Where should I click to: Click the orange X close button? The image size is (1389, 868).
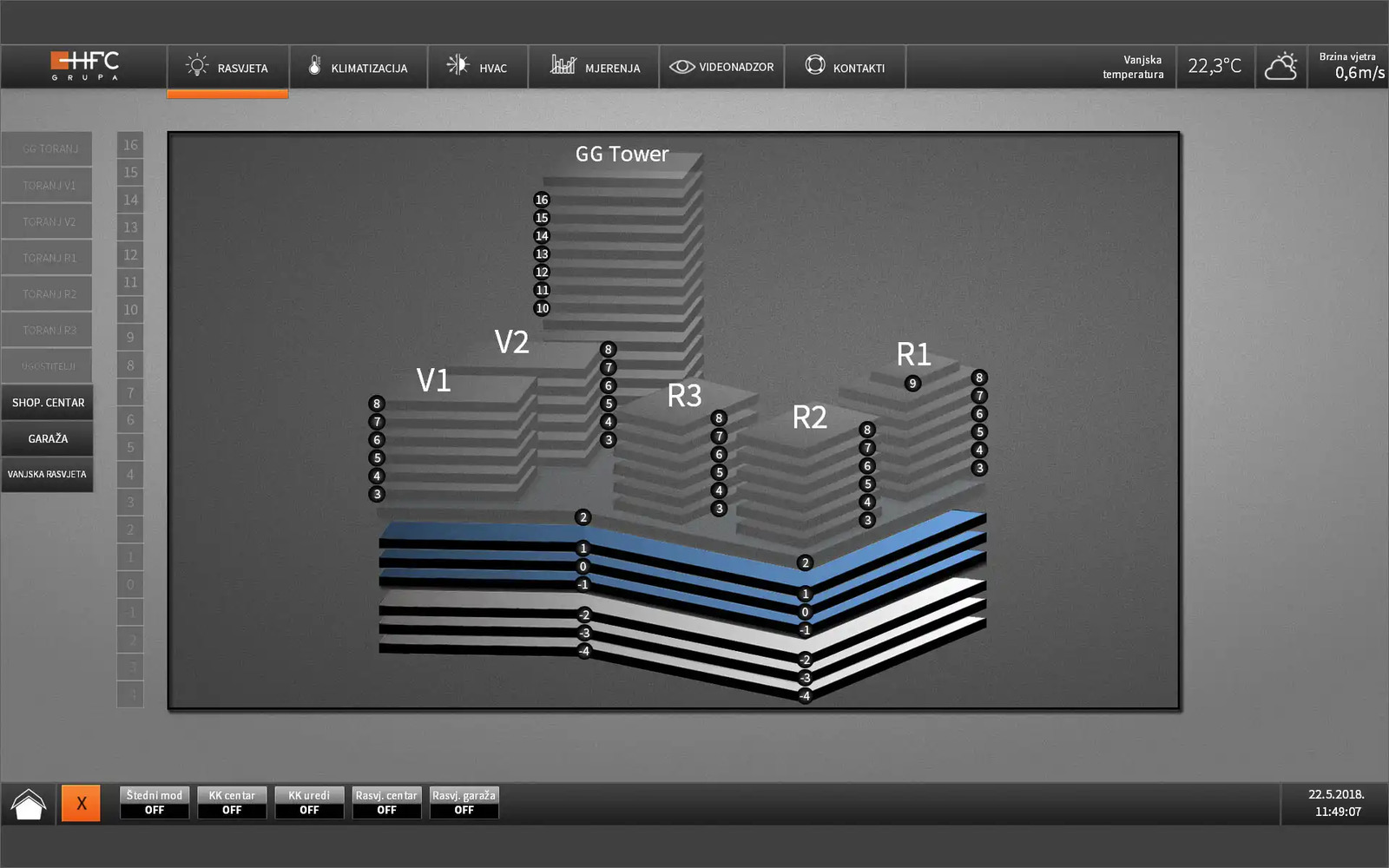pos(81,804)
